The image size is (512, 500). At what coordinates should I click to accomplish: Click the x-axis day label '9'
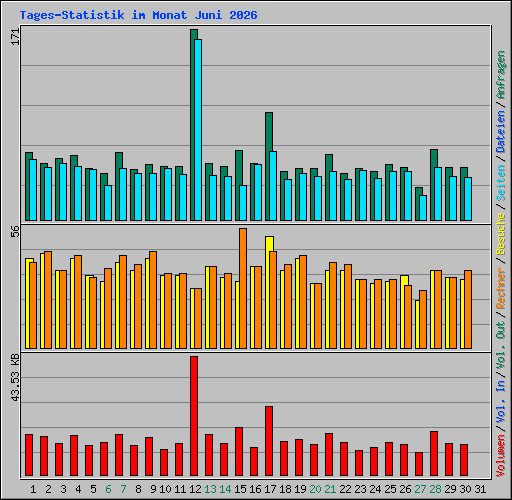pyautogui.click(x=153, y=489)
